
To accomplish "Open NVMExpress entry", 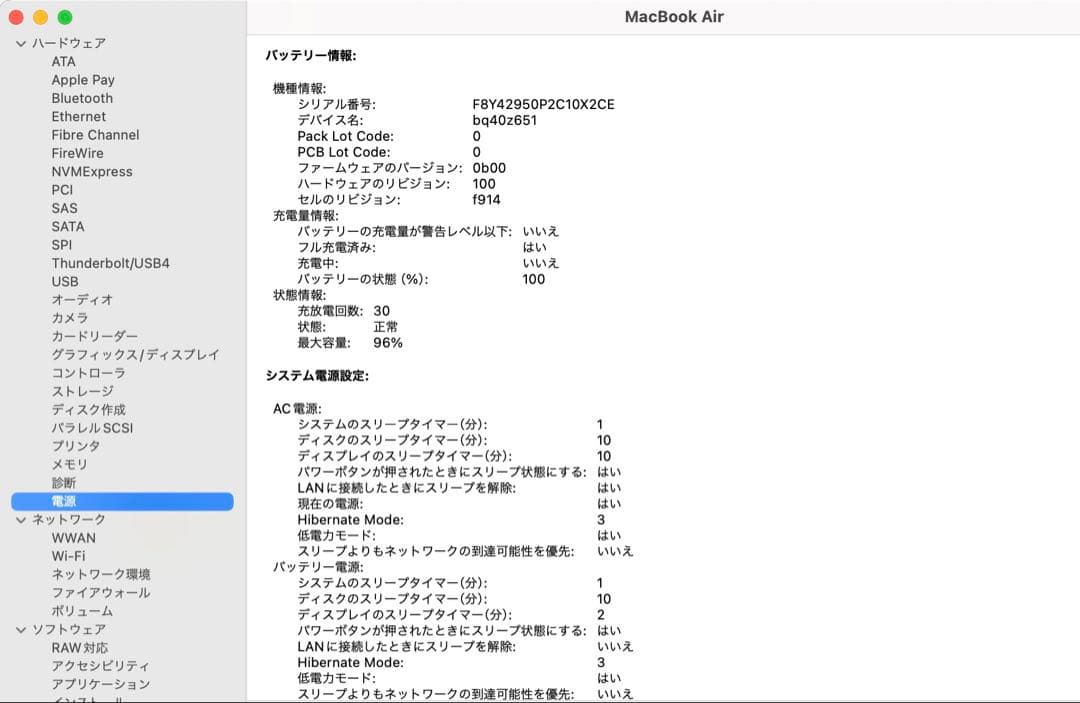I will (92, 171).
